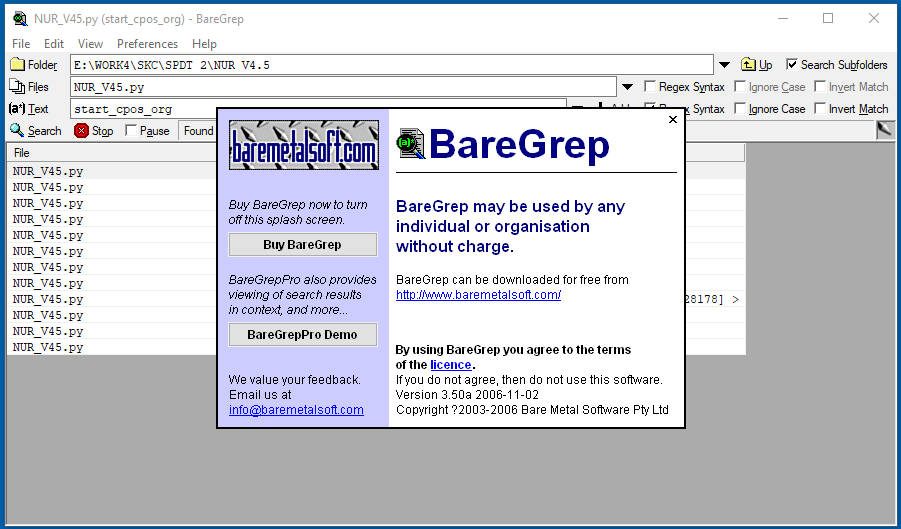Click the info@baremetalsoft.com email link
The width and height of the screenshot is (901, 529).
pos(296,410)
